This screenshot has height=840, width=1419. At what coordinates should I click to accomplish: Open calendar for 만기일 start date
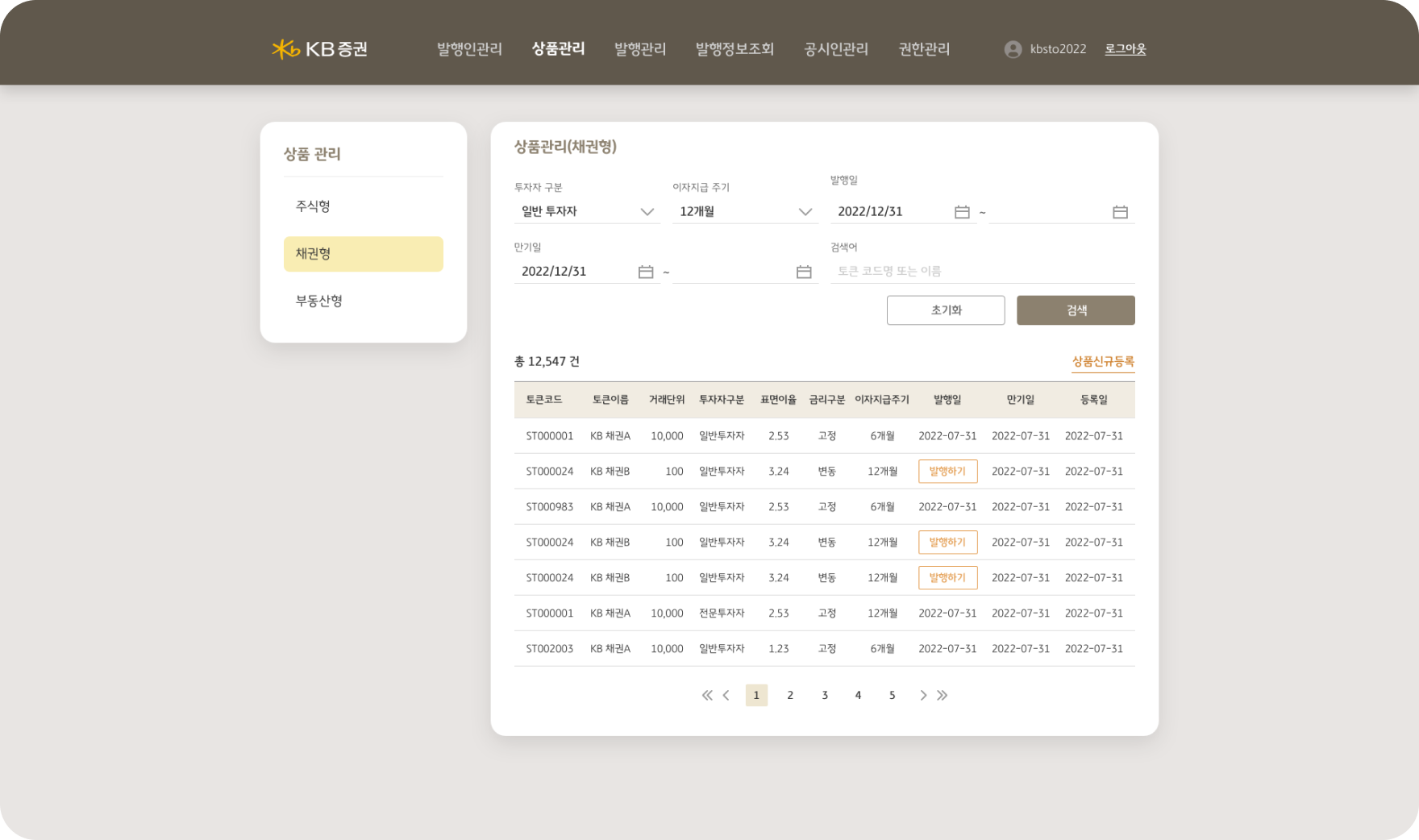[x=646, y=272]
